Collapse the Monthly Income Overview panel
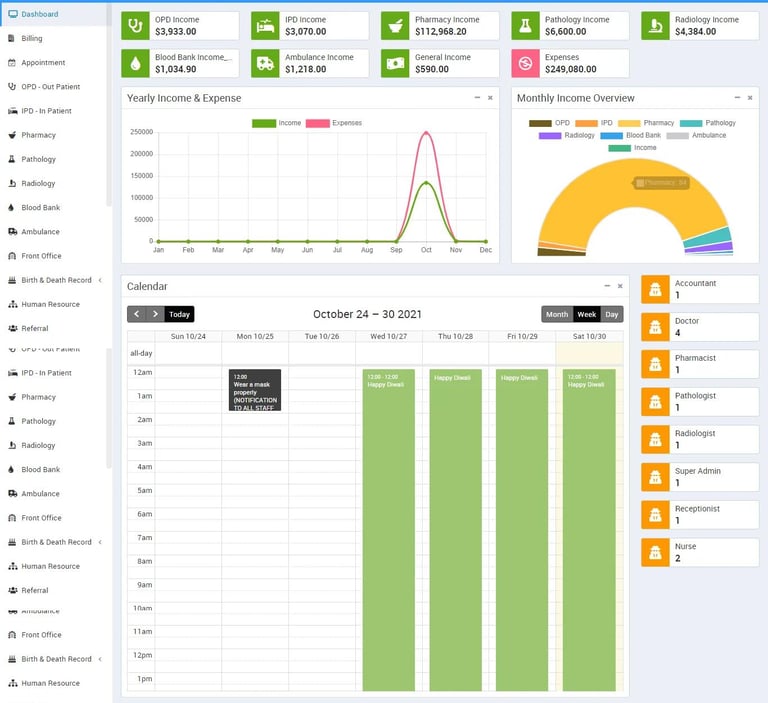Viewport: 768px width, 703px height. [x=737, y=98]
